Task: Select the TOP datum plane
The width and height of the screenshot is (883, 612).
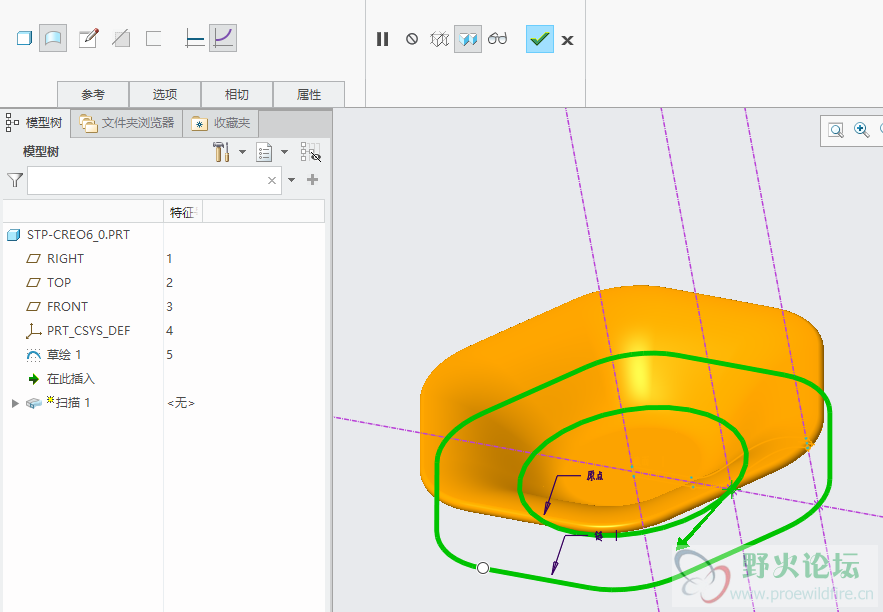Action: click(59, 283)
